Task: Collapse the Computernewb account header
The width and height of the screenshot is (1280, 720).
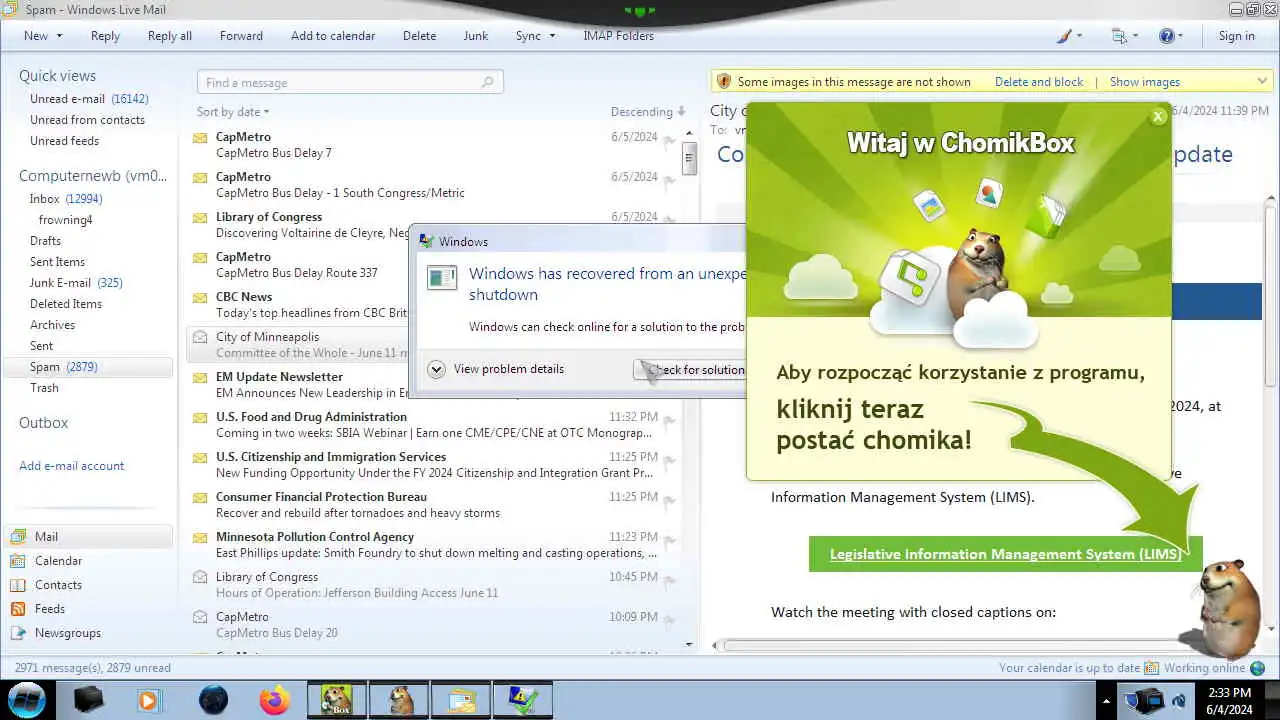Action: click(x=93, y=176)
